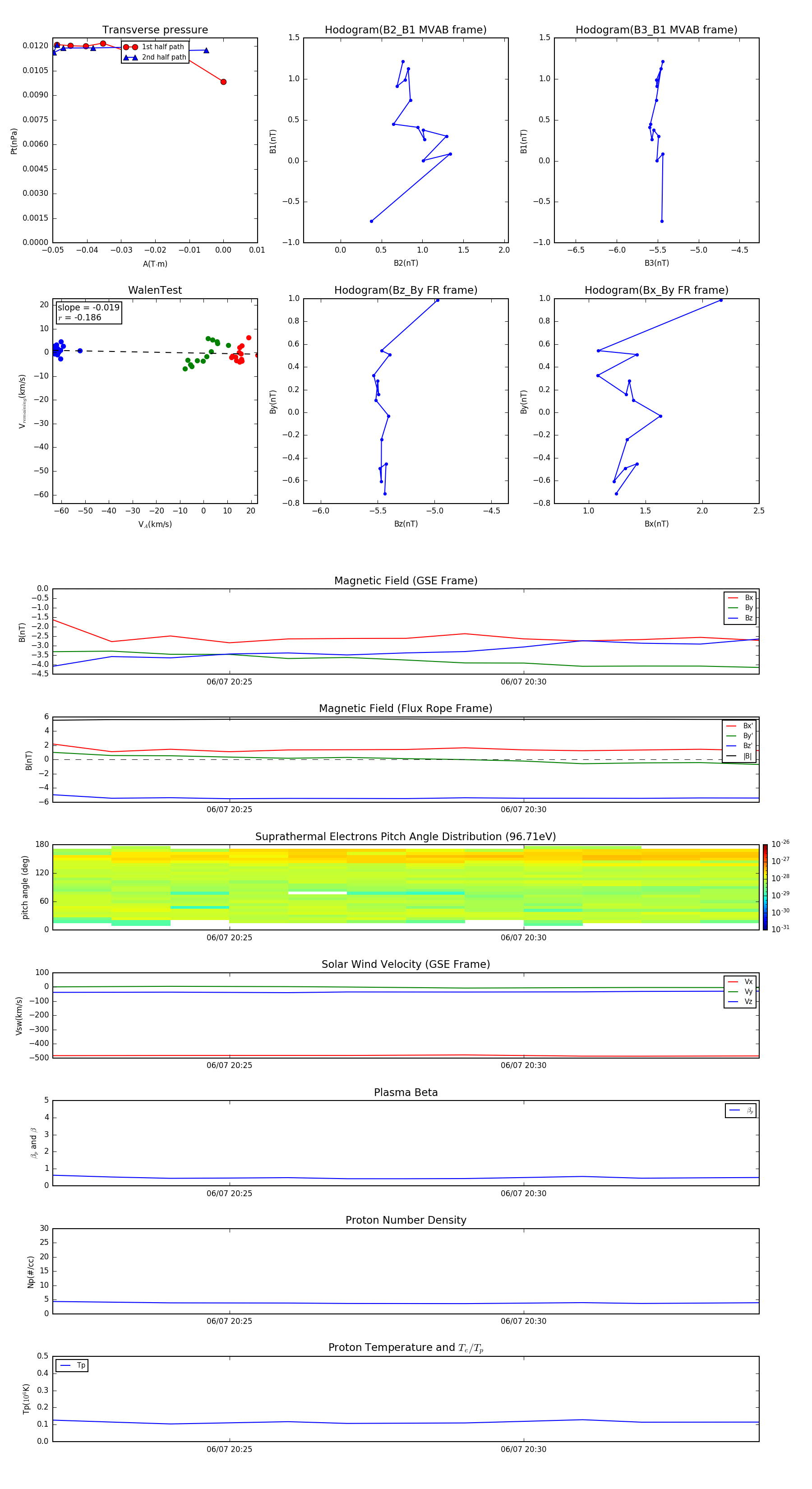Screen dimensions: 812x1489
Task: Click the 'Plasma Beta' plot title
Action: click(x=406, y=1092)
